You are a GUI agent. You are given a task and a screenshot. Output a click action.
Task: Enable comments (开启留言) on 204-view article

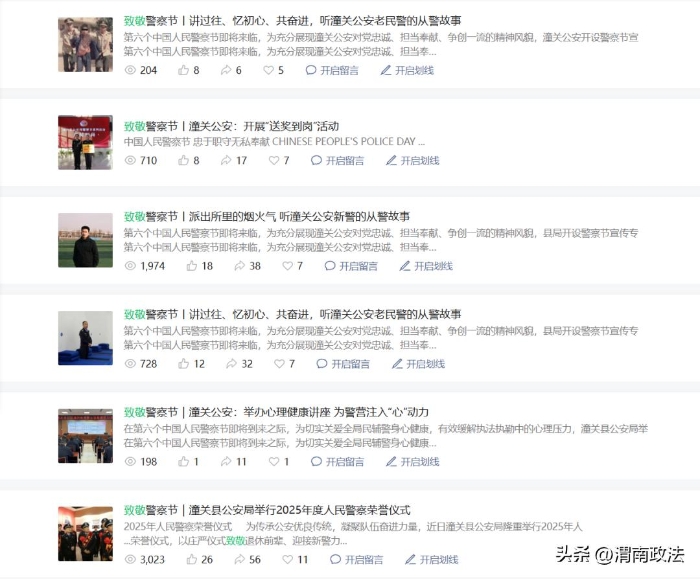332,70
